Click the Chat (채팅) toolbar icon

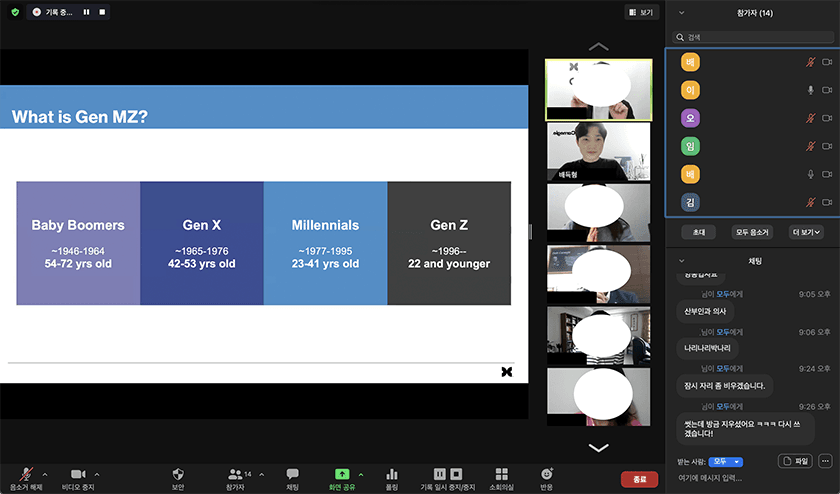(x=293, y=473)
